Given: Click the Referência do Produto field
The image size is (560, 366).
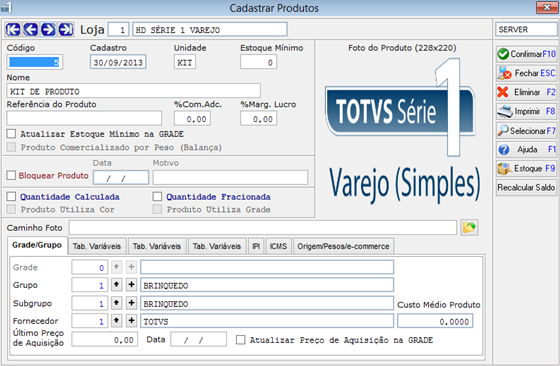Looking at the screenshot, I should pyautogui.click(x=84, y=118).
